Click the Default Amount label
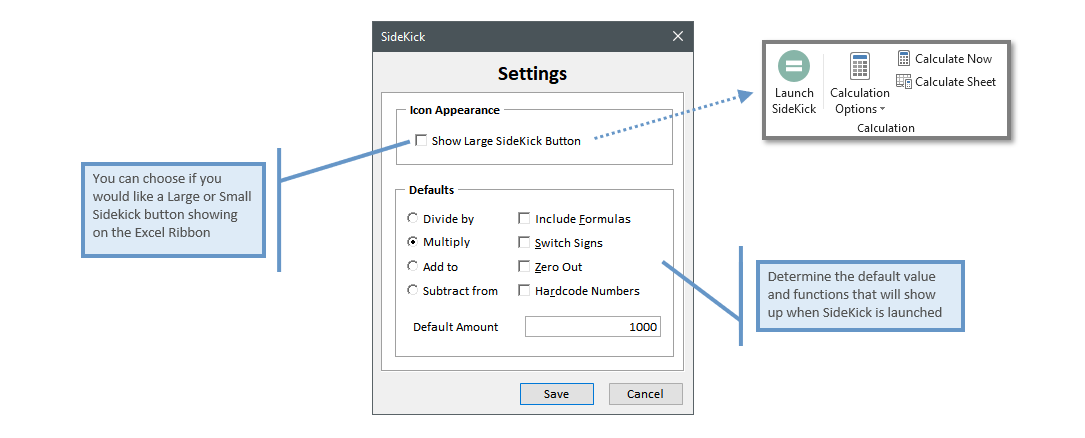Image resolution: width=1085 pixels, height=438 pixels. tap(455, 327)
